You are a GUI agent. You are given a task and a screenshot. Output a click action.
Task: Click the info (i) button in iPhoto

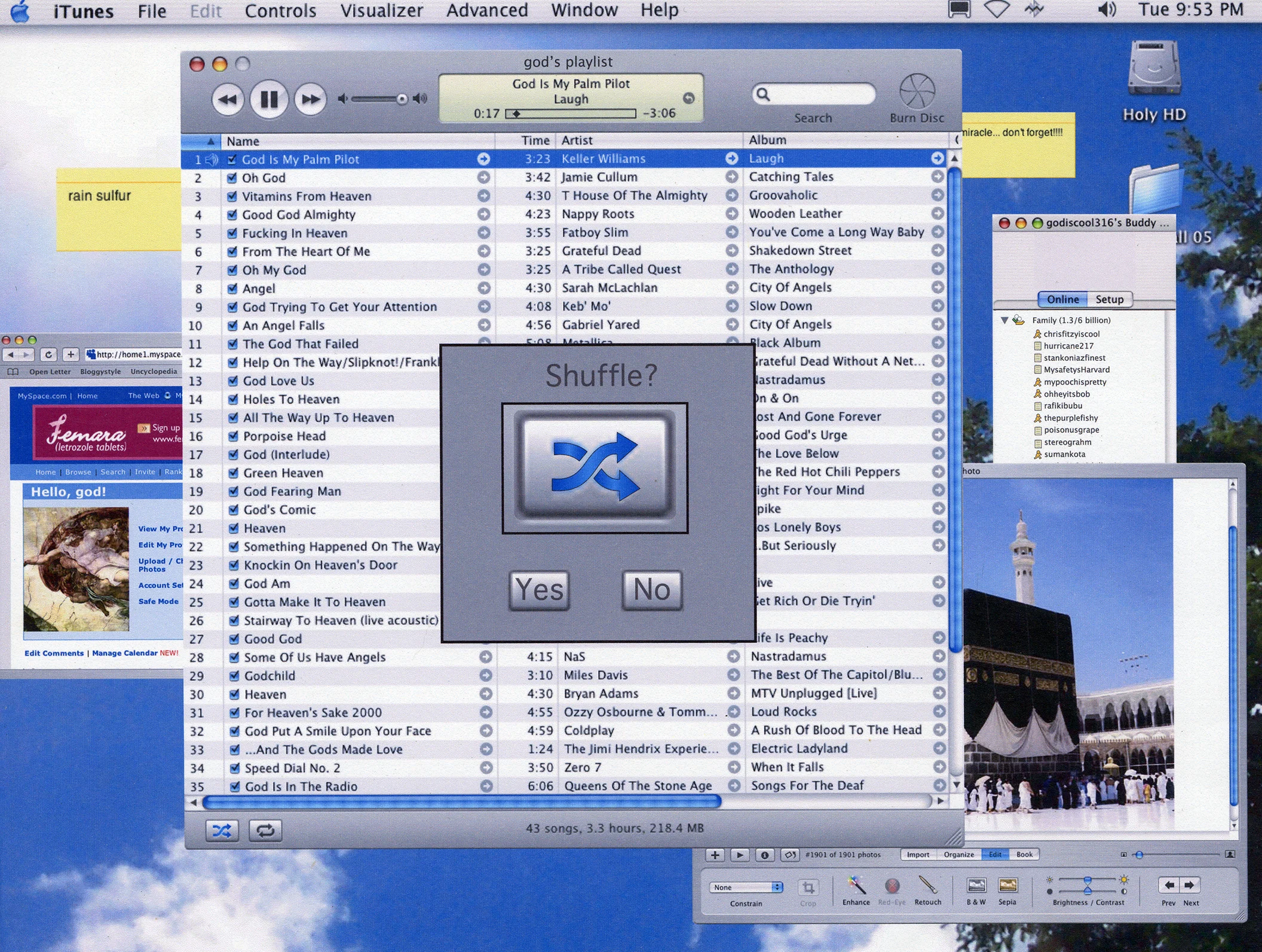[764, 855]
